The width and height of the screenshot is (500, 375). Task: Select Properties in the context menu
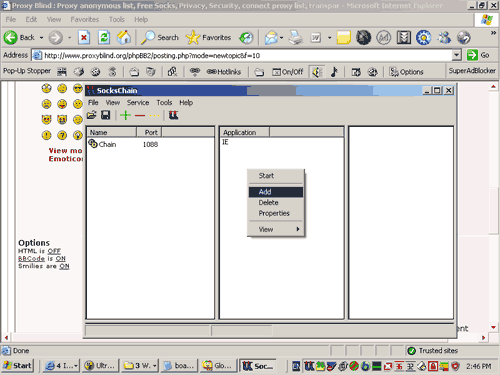[276, 213]
